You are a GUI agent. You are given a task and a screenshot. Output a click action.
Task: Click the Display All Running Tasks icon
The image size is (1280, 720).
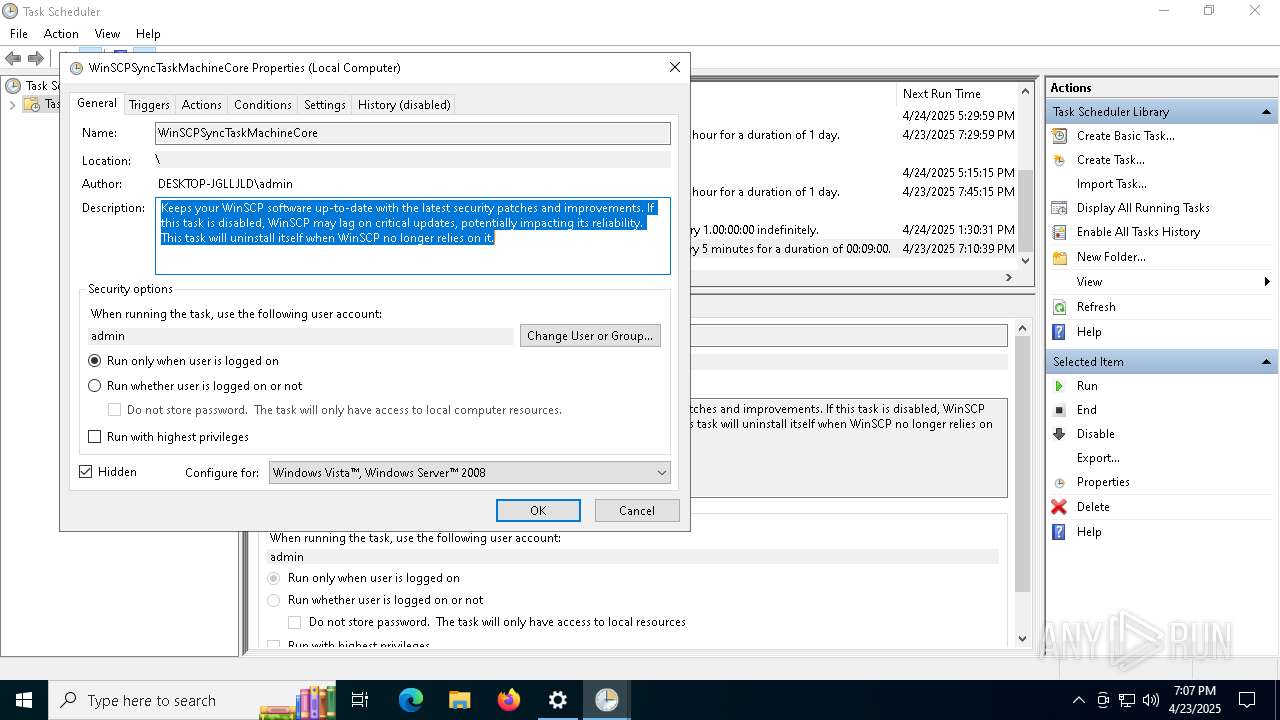point(1059,208)
